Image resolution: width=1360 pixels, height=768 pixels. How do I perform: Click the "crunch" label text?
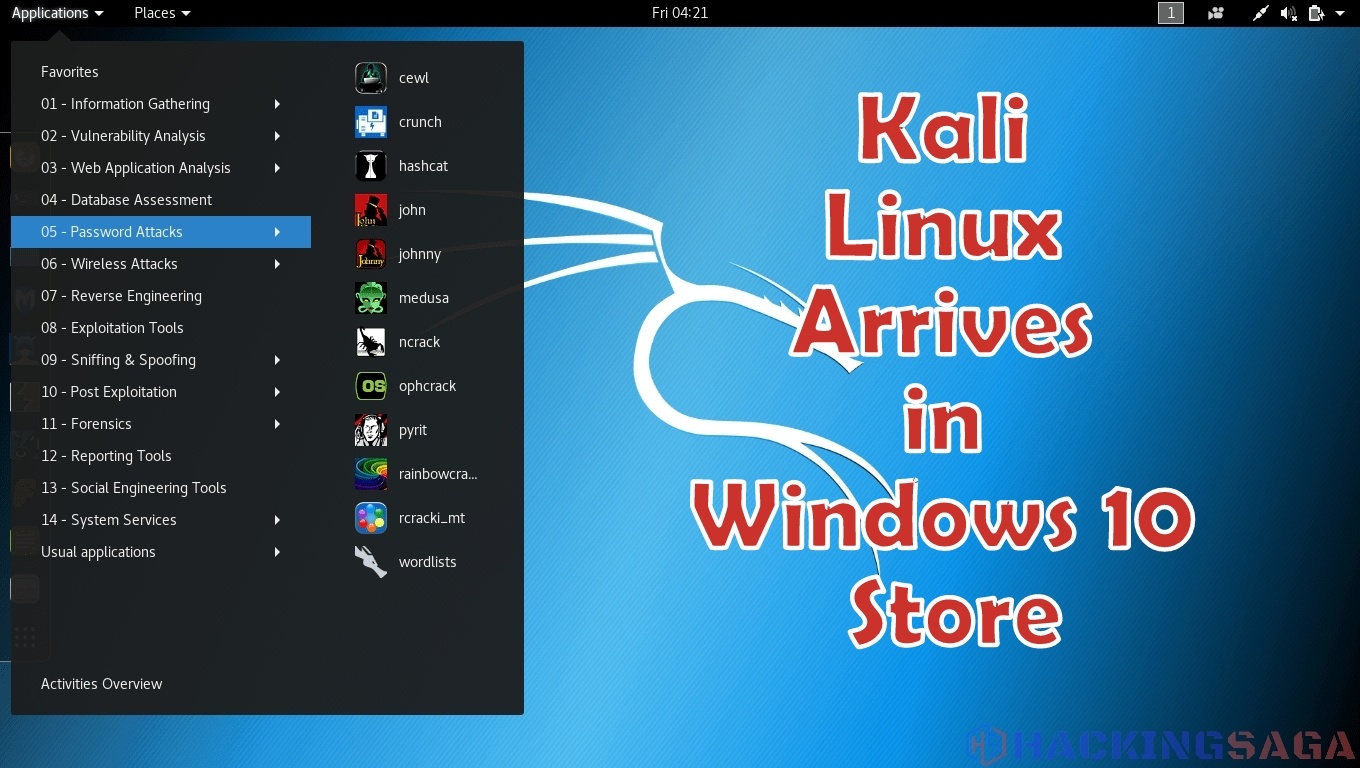[420, 122]
